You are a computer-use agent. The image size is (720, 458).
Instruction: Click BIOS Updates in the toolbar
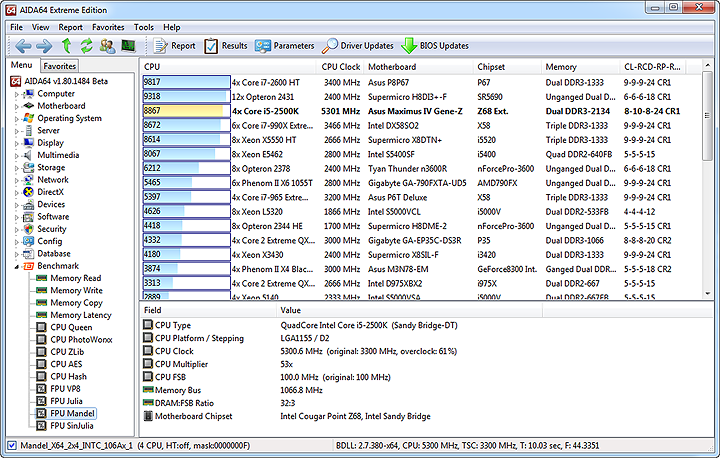click(435, 46)
